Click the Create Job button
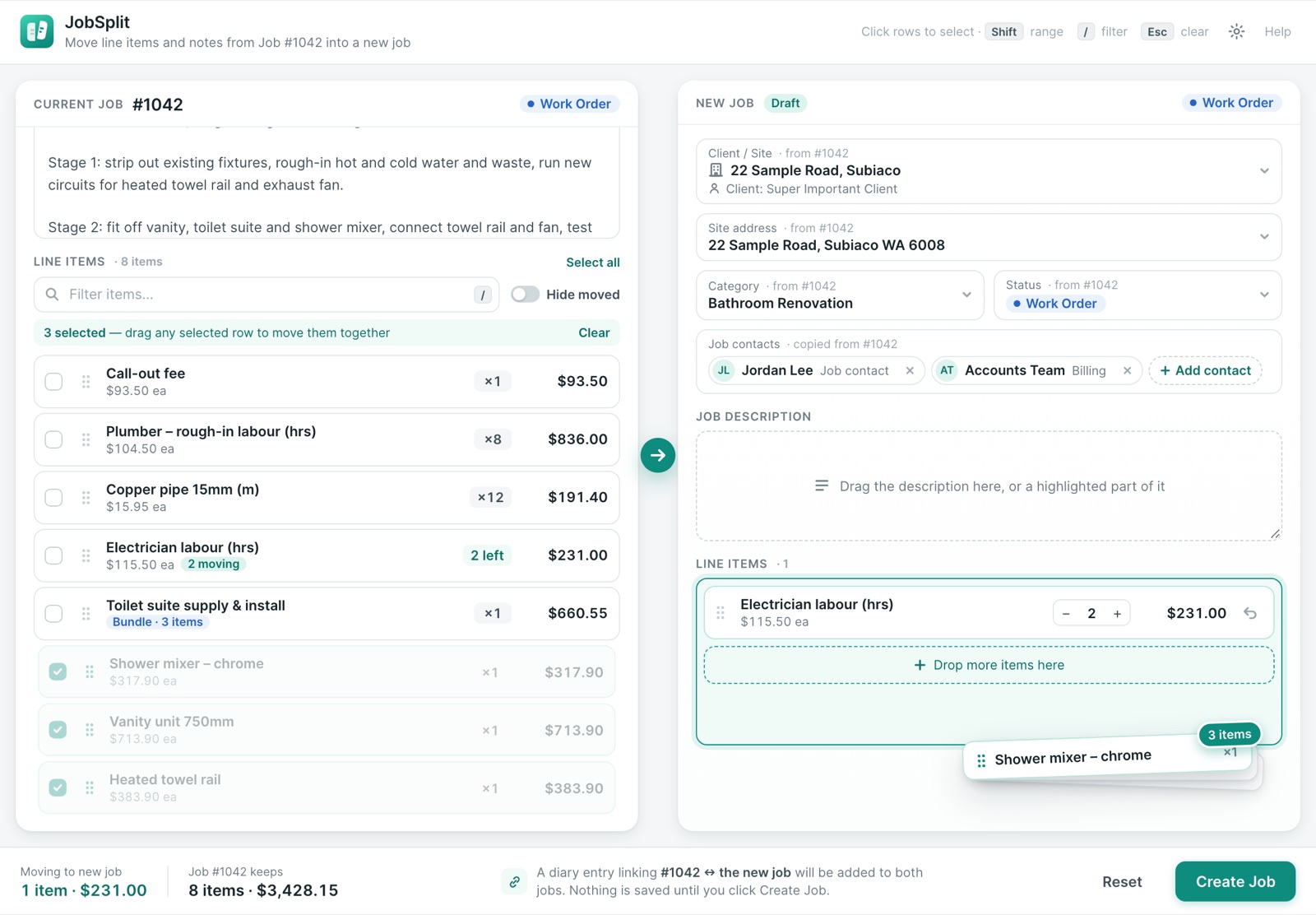 (x=1235, y=882)
